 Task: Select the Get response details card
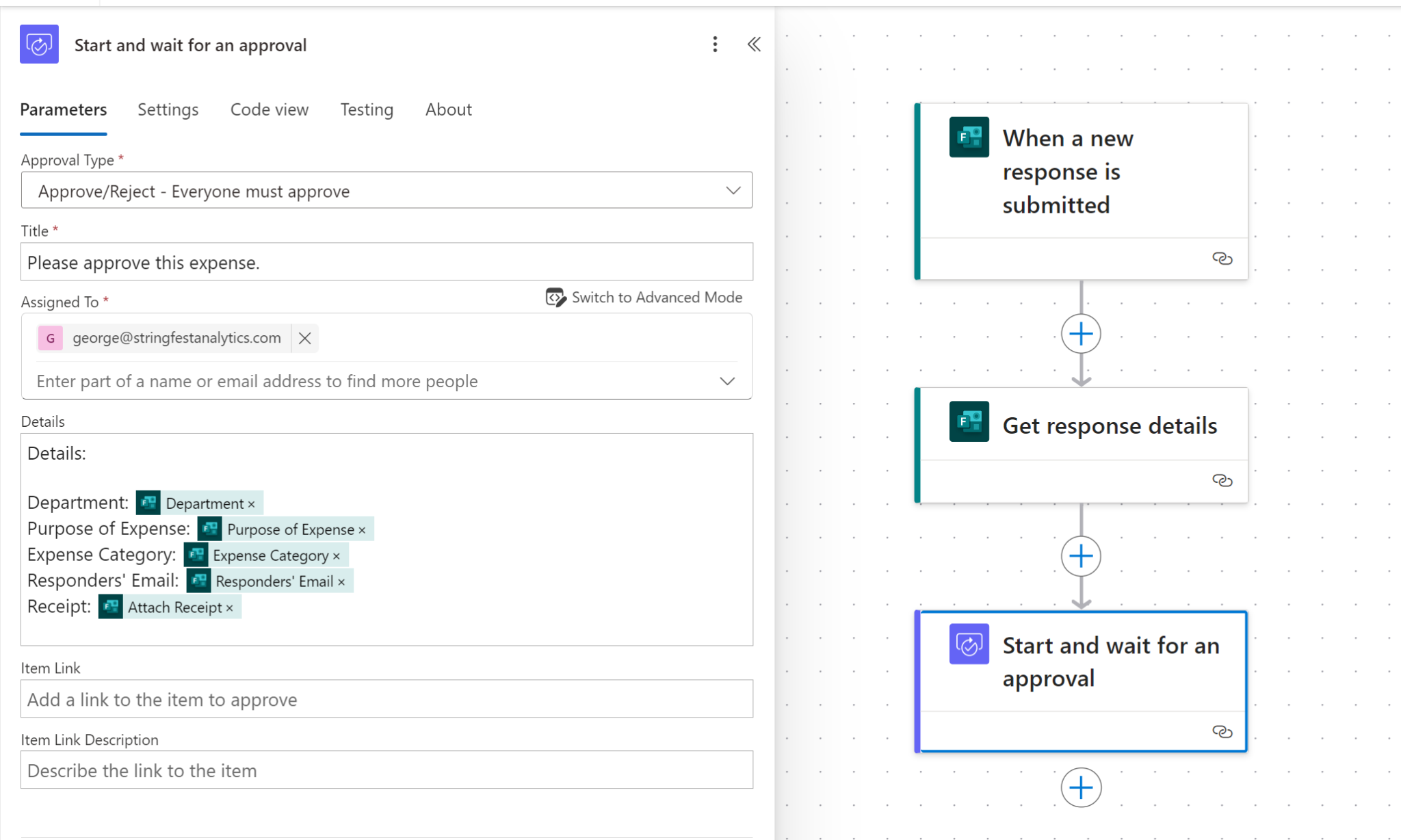pos(1109,426)
